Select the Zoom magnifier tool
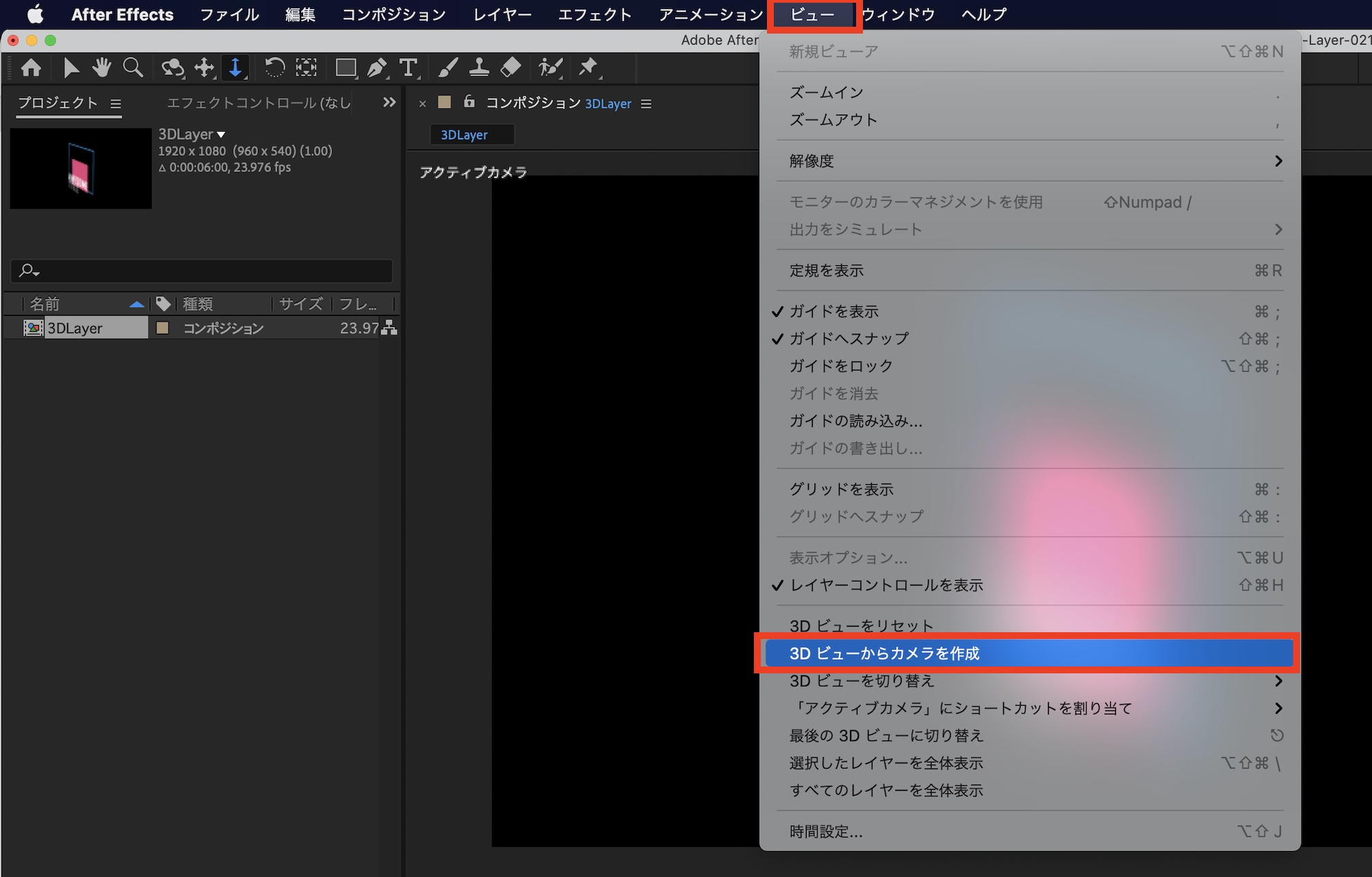 click(133, 67)
